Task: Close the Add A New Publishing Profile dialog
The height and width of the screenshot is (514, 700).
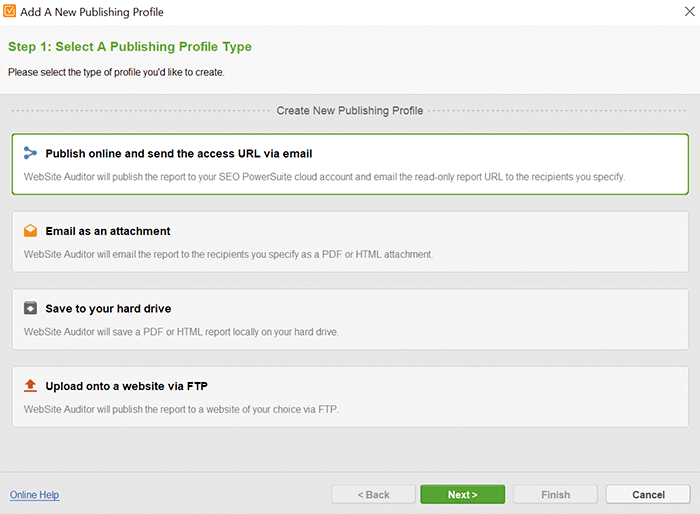Action: [x=689, y=11]
